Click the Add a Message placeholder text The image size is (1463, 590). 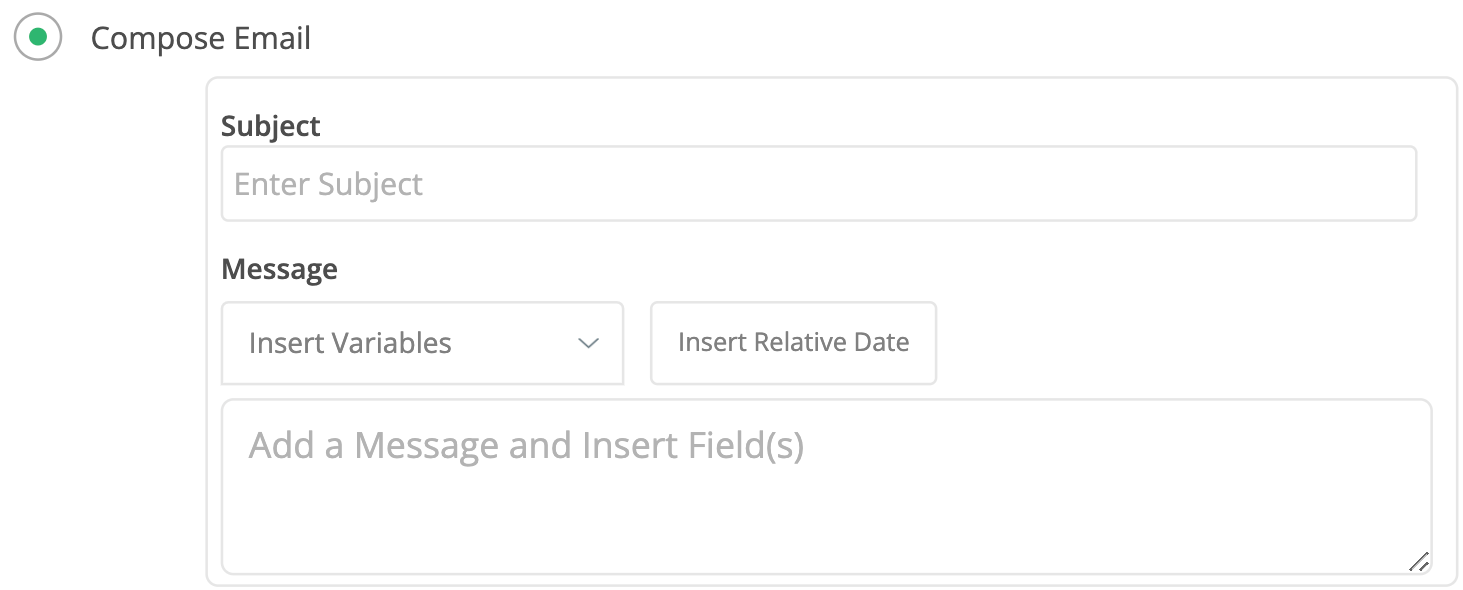tap(526, 445)
